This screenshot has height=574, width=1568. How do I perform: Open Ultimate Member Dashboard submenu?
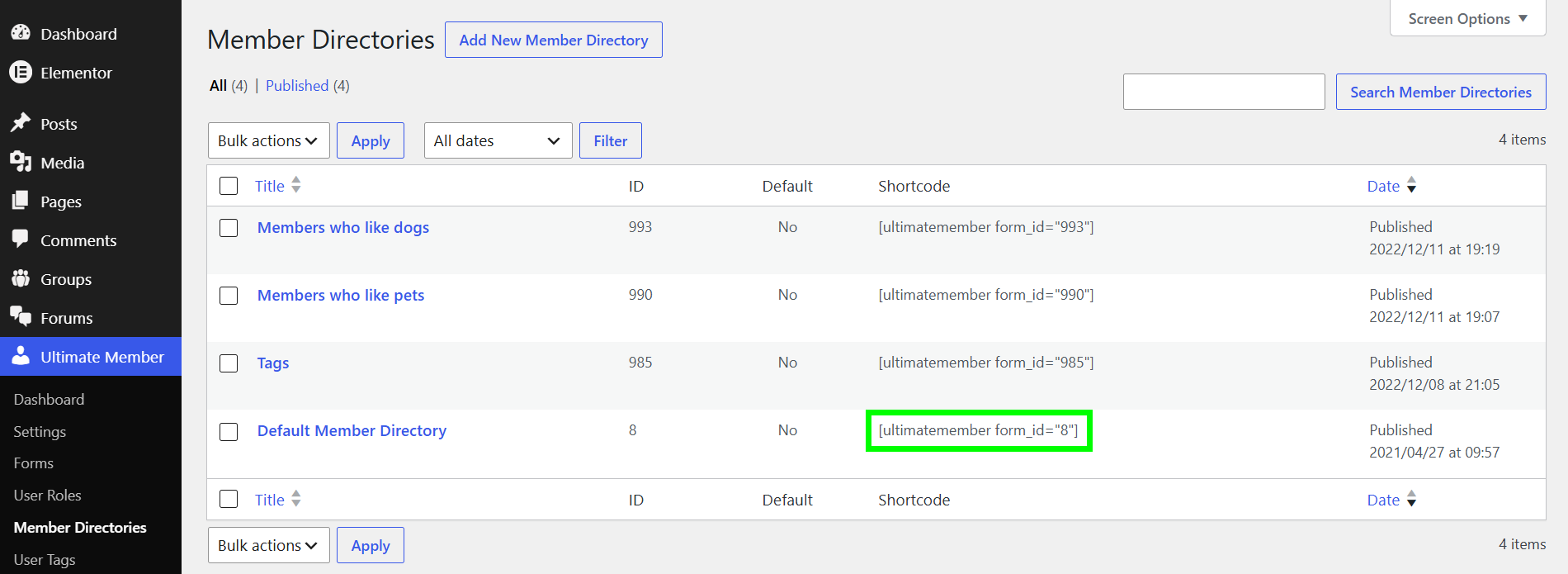(x=49, y=400)
